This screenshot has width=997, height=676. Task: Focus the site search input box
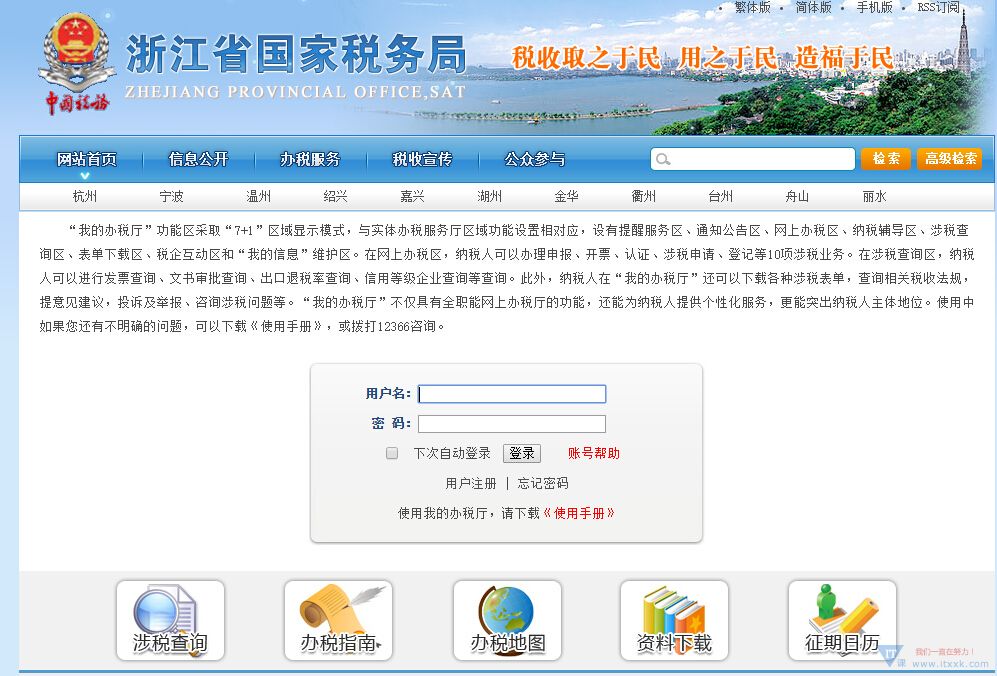[x=753, y=159]
